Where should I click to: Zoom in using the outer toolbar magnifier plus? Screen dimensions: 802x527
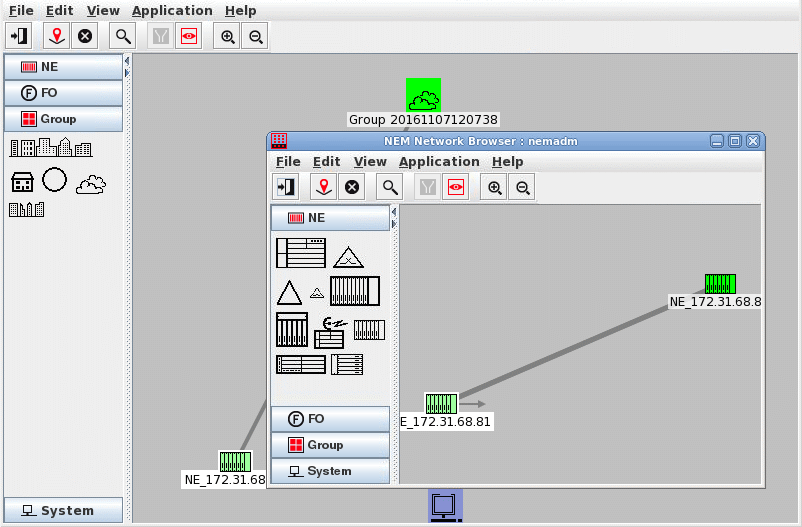(228, 36)
